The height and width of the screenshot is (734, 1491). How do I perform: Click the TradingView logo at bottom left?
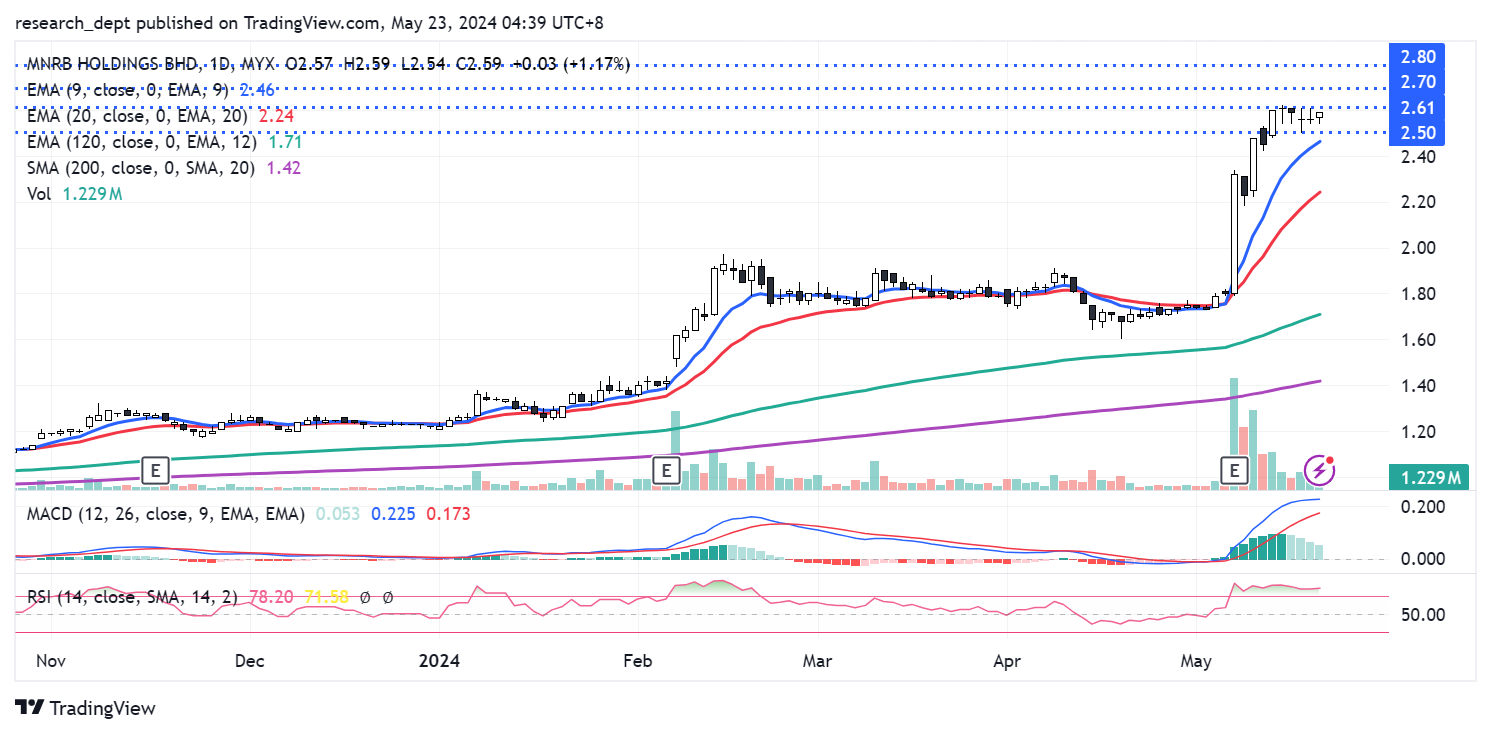tap(87, 708)
